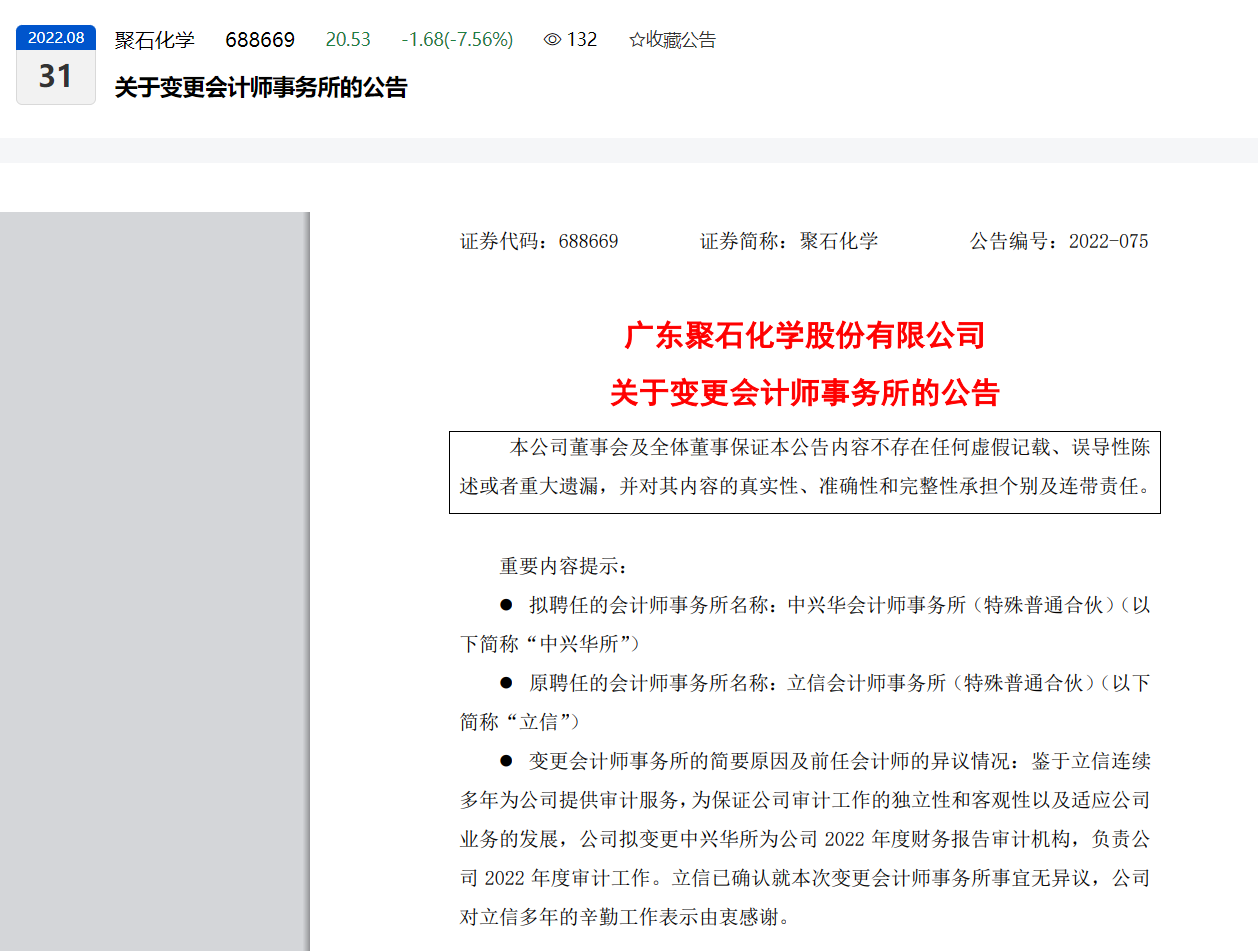Click the boxed board declaration paragraph
The width and height of the screenshot is (1258, 951).
point(805,472)
